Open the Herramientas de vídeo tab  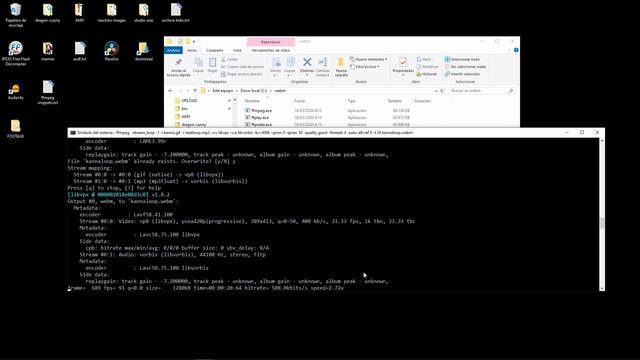click(x=271, y=50)
